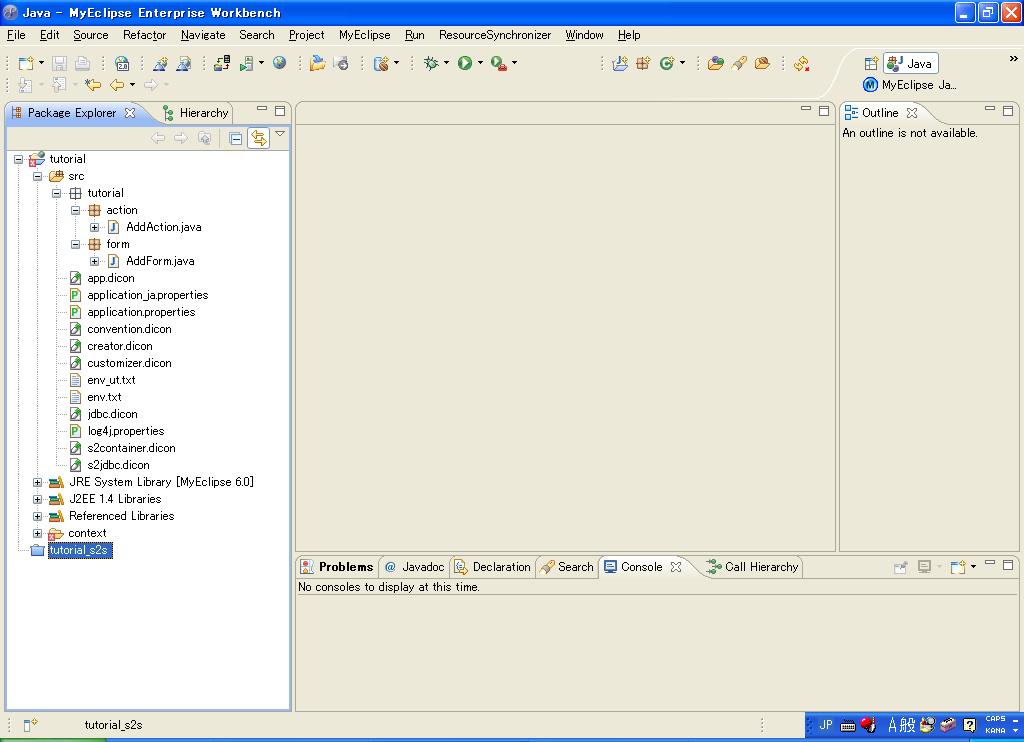Close the Console view tab
Image resolution: width=1024 pixels, height=742 pixels.
pos(676,567)
